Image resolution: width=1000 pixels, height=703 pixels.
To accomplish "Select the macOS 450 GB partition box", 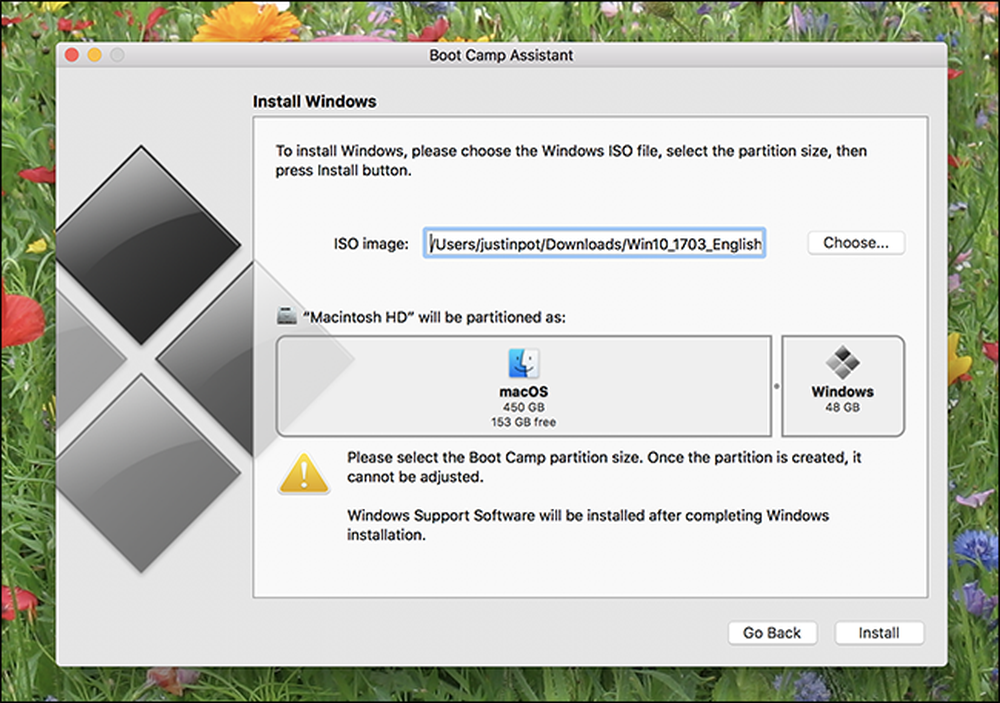I will (x=524, y=387).
